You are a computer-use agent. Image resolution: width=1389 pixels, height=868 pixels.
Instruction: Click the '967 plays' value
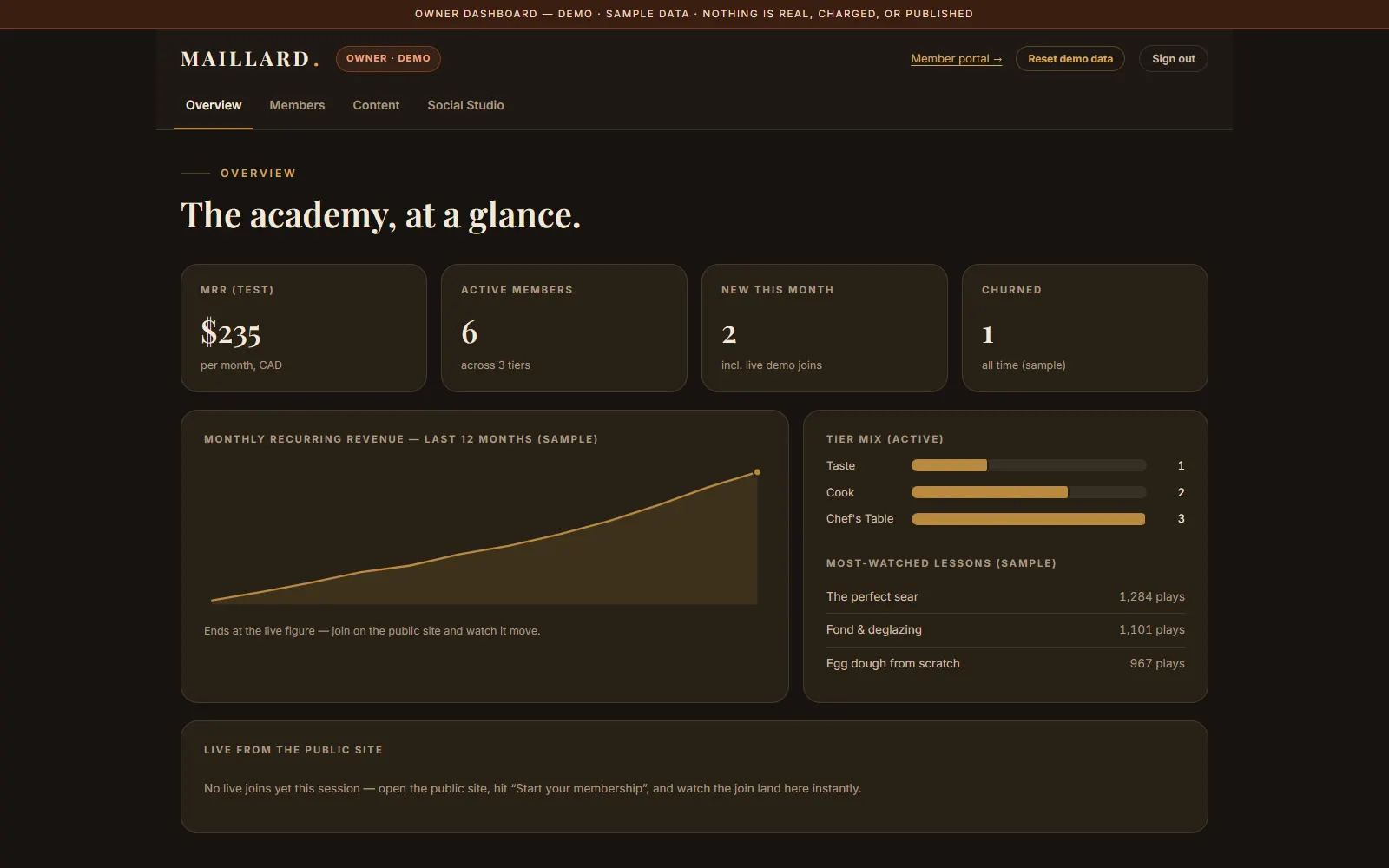(x=1157, y=663)
